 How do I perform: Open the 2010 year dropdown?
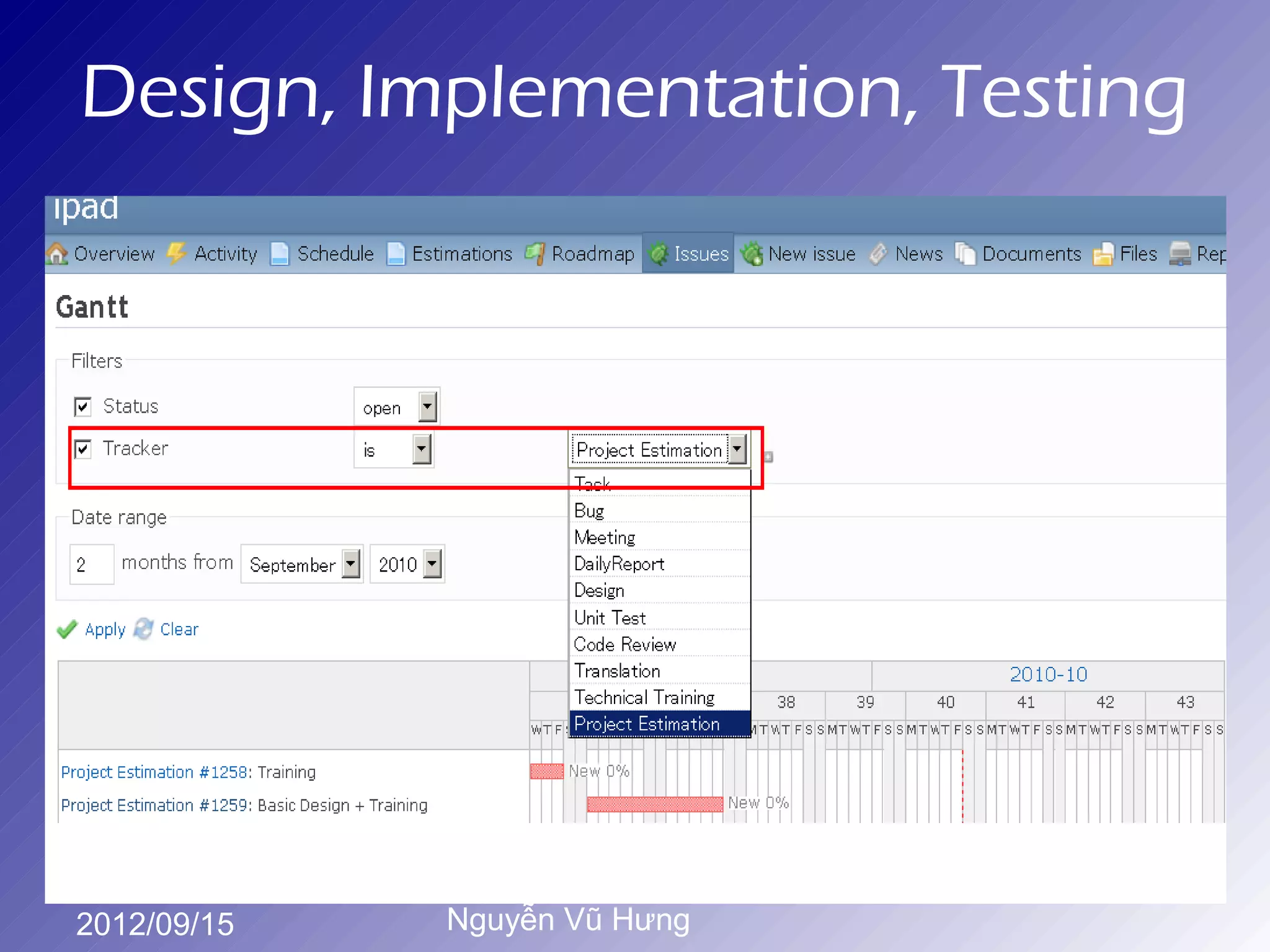[x=407, y=564]
